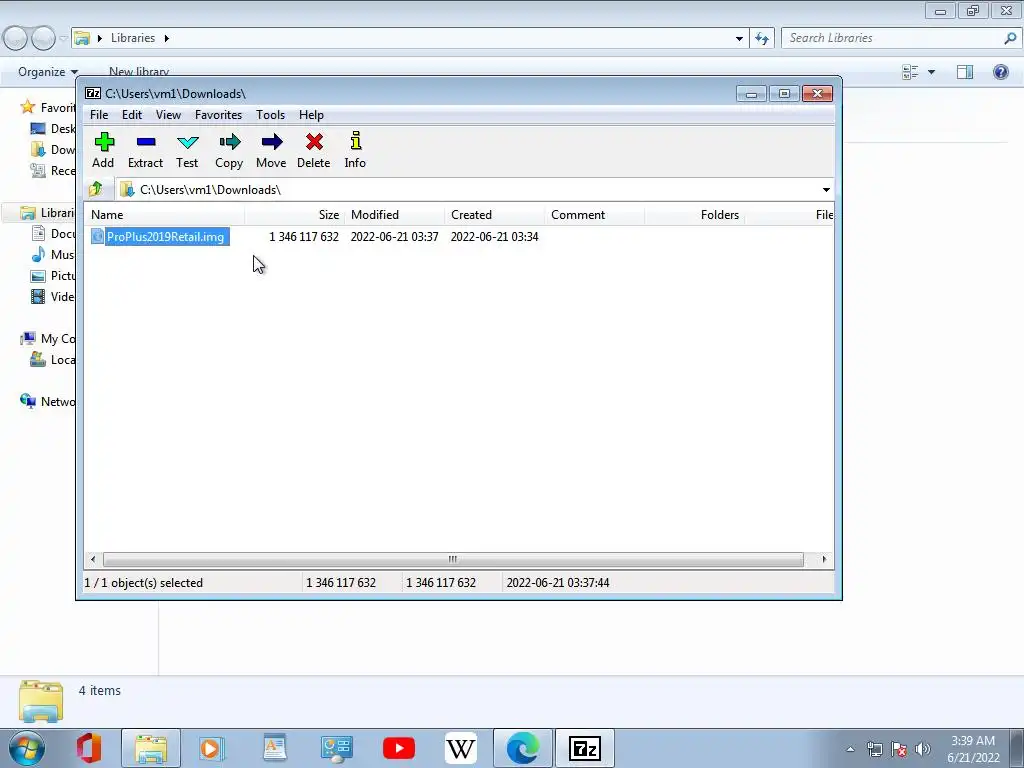The width and height of the screenshot is (1024, 768).
Task: Switch to Microsoft Edge in taskbar
Action: 522,748
